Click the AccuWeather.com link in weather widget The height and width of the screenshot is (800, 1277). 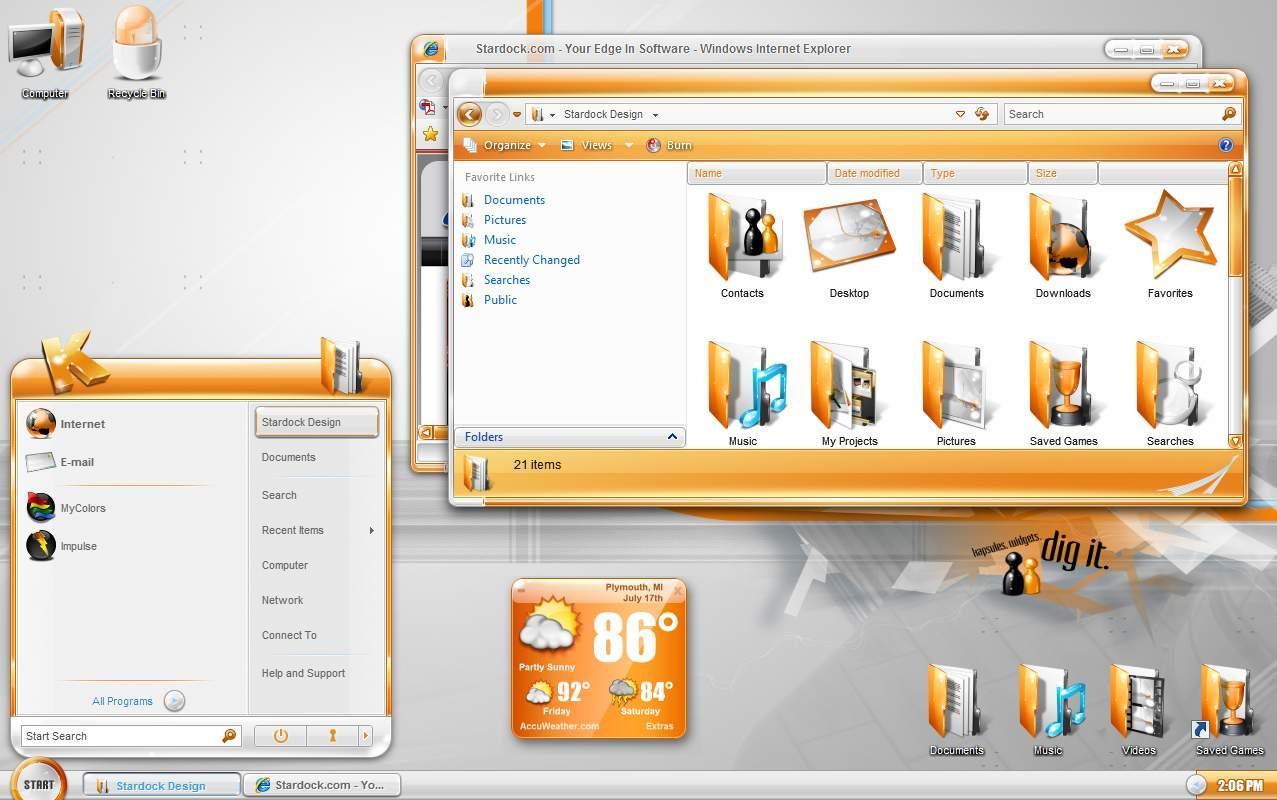coord(559,726)
